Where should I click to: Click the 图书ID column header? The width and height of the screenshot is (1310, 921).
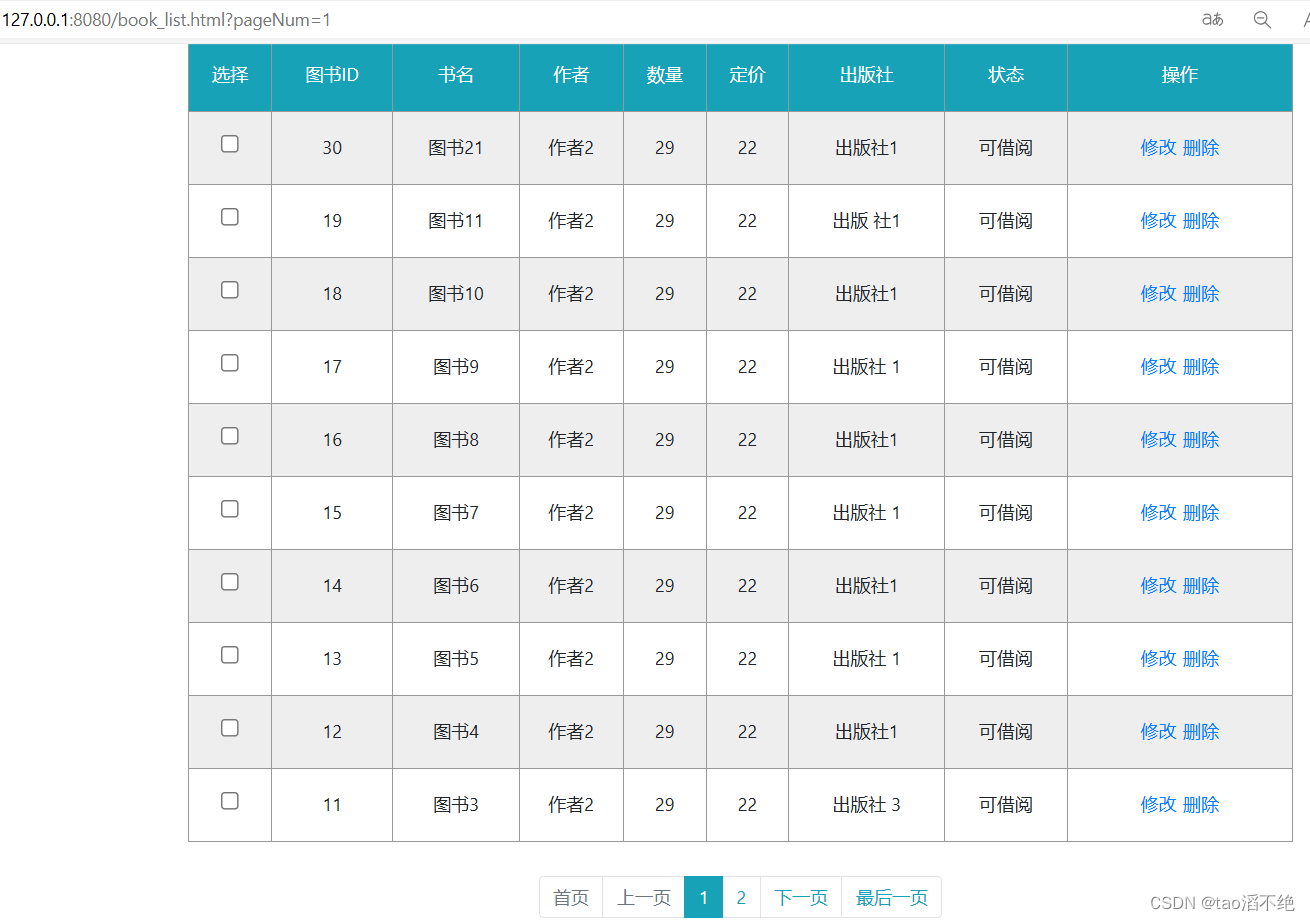pos(332,76)
